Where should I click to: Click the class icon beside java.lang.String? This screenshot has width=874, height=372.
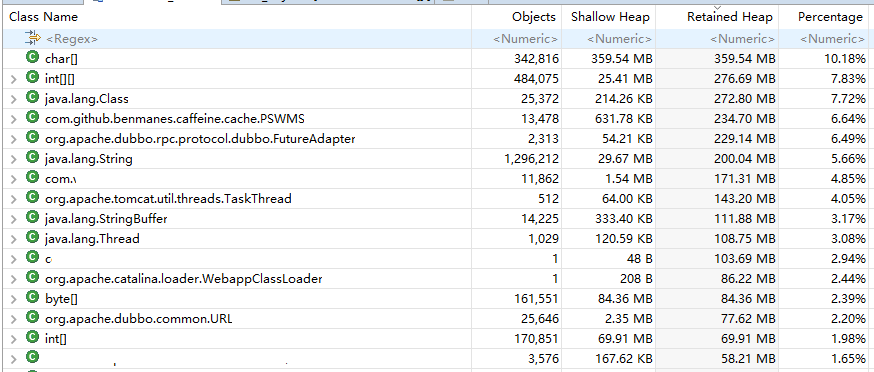coord(32,158)
